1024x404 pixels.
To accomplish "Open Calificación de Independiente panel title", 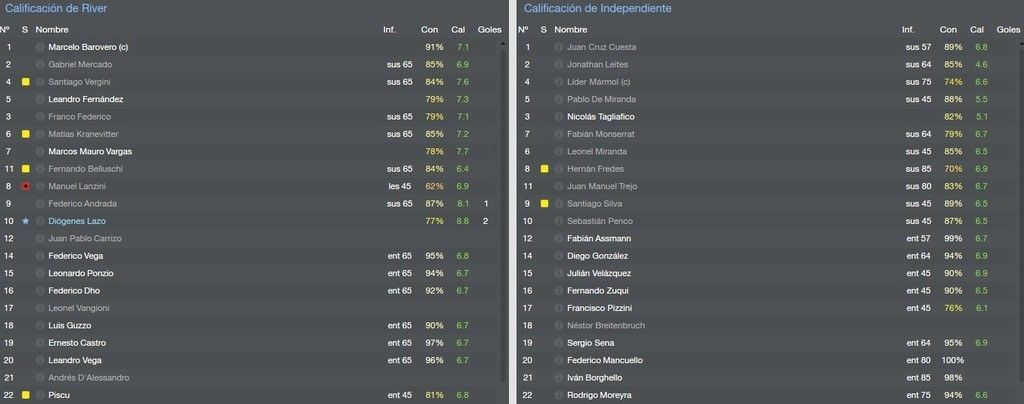I will pos(598,8).
